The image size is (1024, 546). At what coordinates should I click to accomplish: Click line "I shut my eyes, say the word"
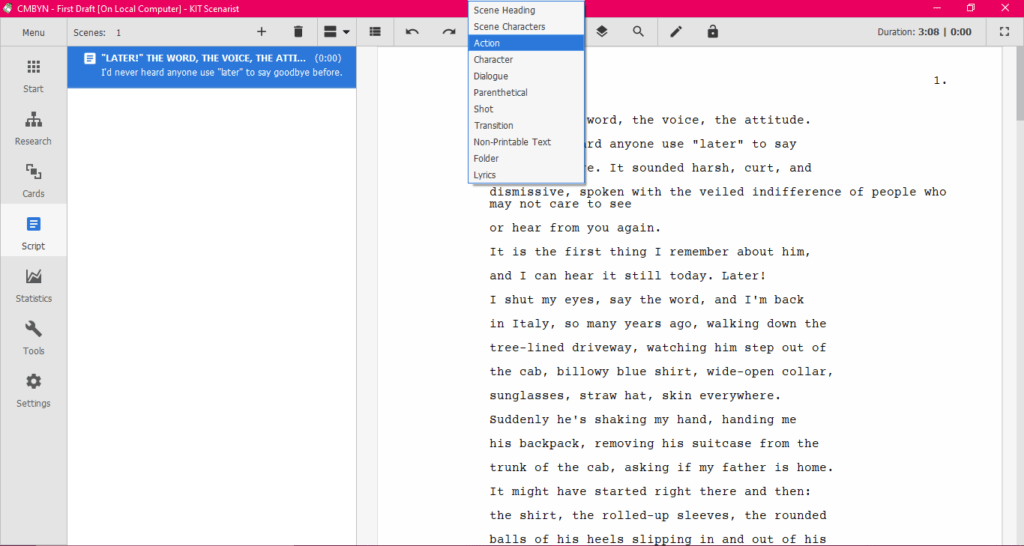point(647,300)
